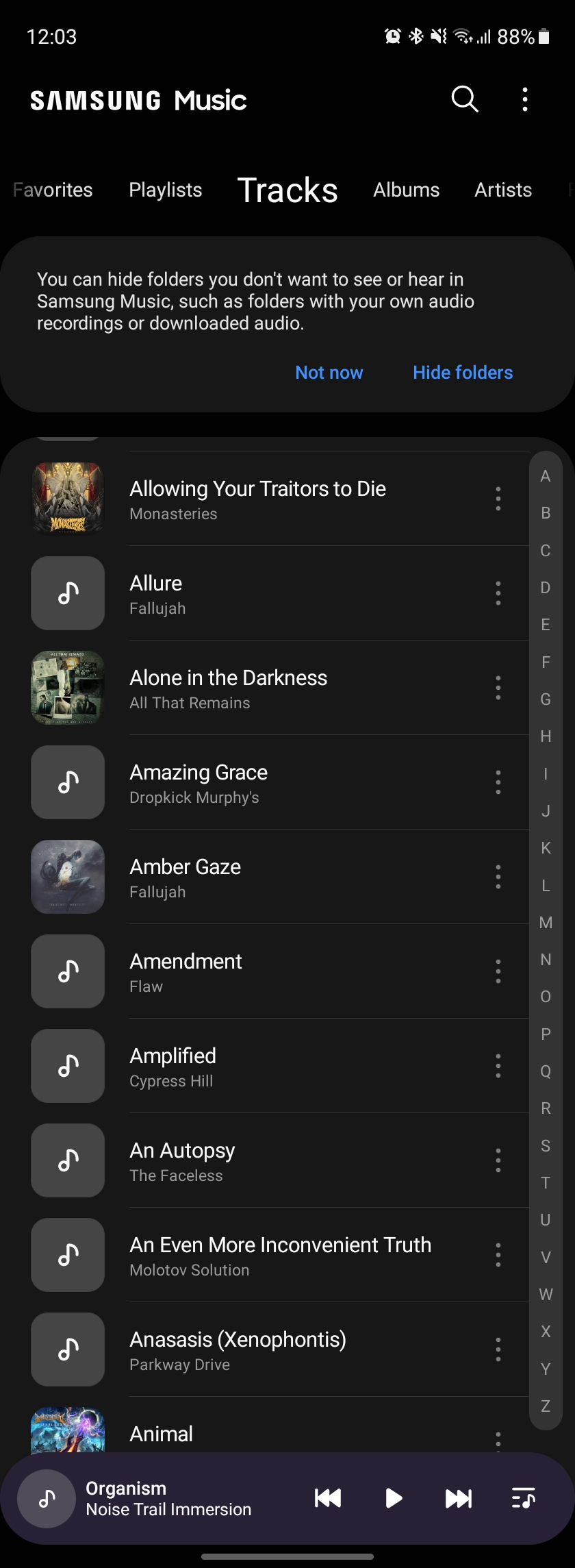Screen dimensions: 575x1568
Task: Tap the music note icon for Amplified
Action: click(68, 1066)
